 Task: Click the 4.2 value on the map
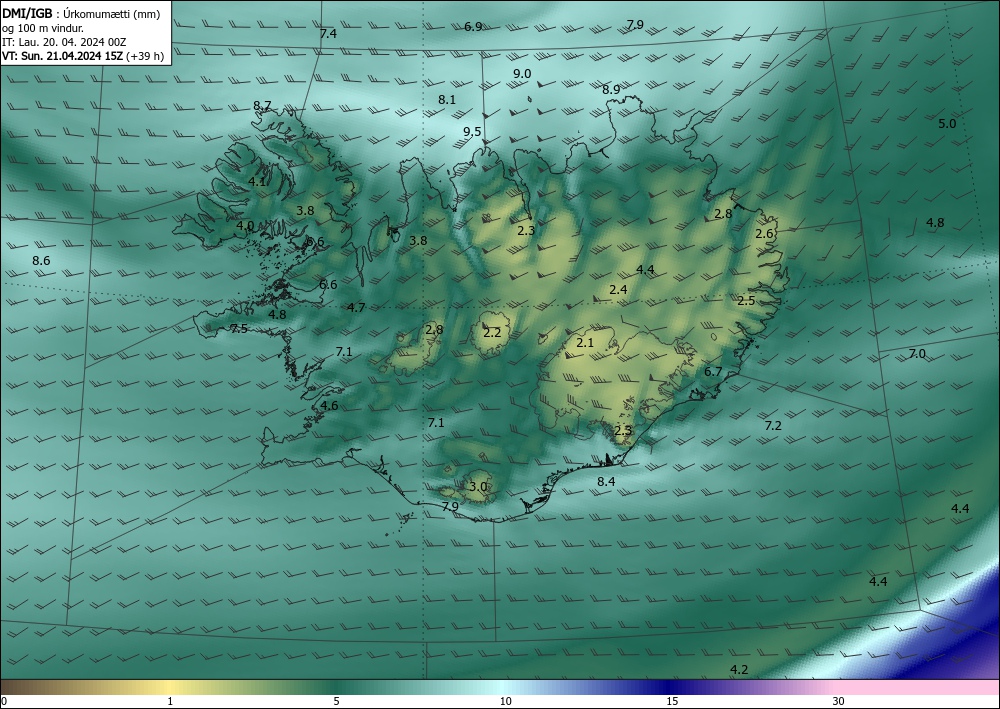coord(739,669)
